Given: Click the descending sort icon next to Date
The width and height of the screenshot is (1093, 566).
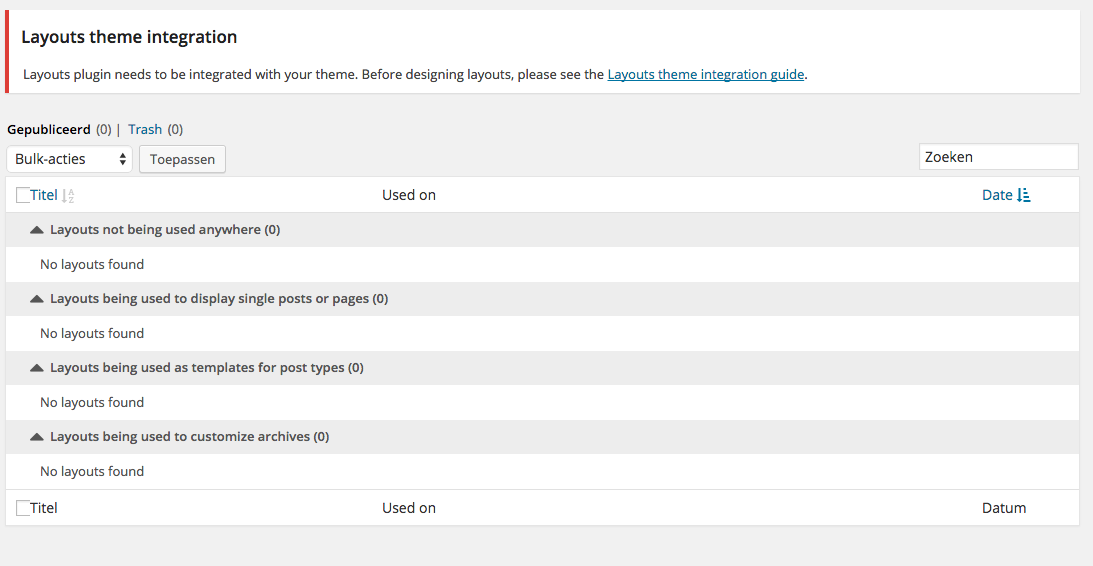Looking at the screenshot, I should pos(1023,195).
